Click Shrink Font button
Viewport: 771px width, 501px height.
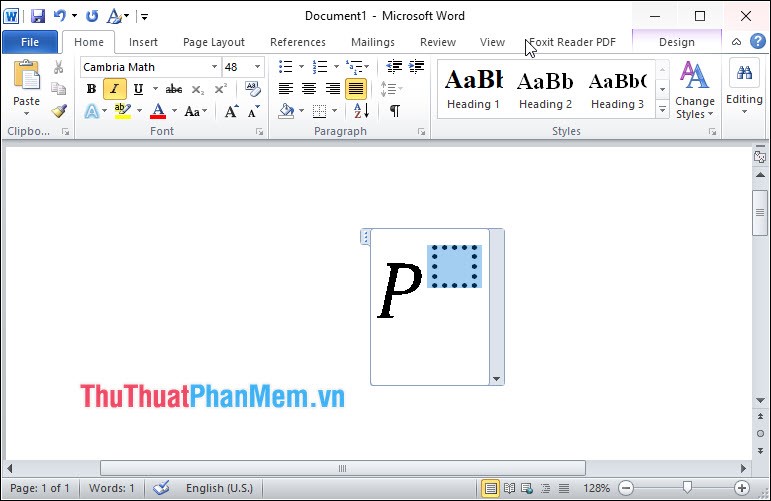(x=254, y=112)
